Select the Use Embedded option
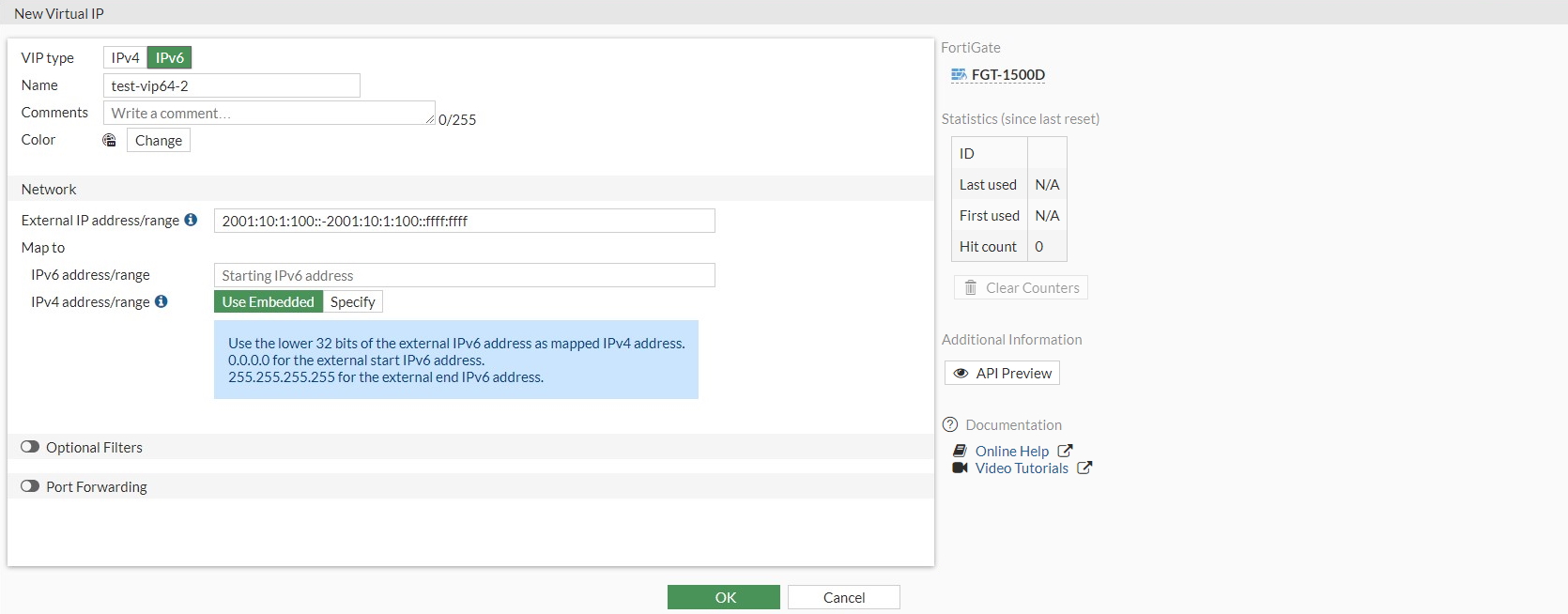Screen dimensions: 1568x614 (x=269, y=301)
